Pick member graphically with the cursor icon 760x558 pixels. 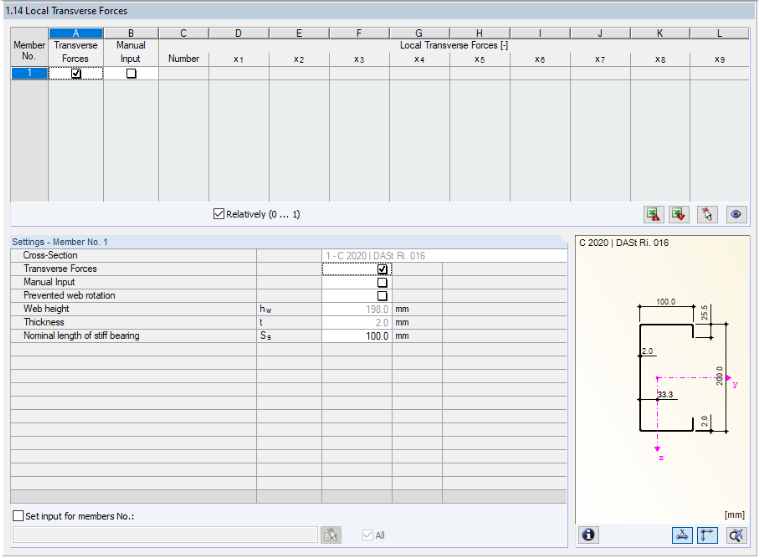click(707, 214)
